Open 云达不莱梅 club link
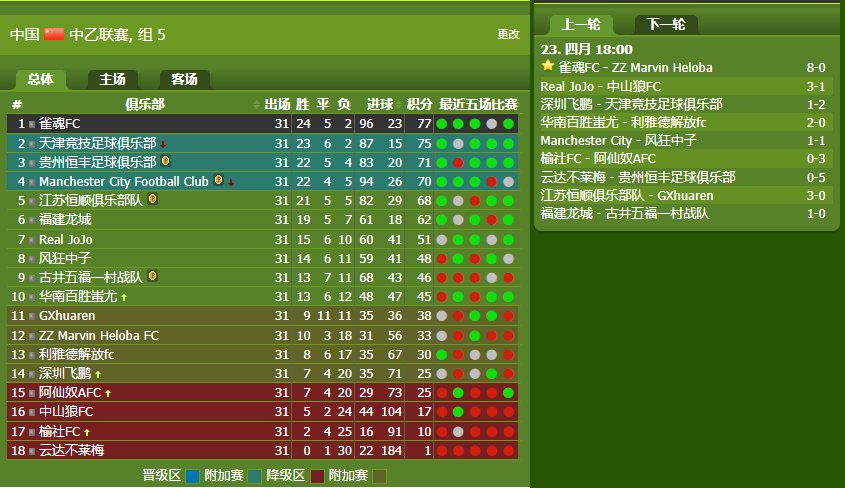Screen dimensions: 845x488 (x=71, y=450)
